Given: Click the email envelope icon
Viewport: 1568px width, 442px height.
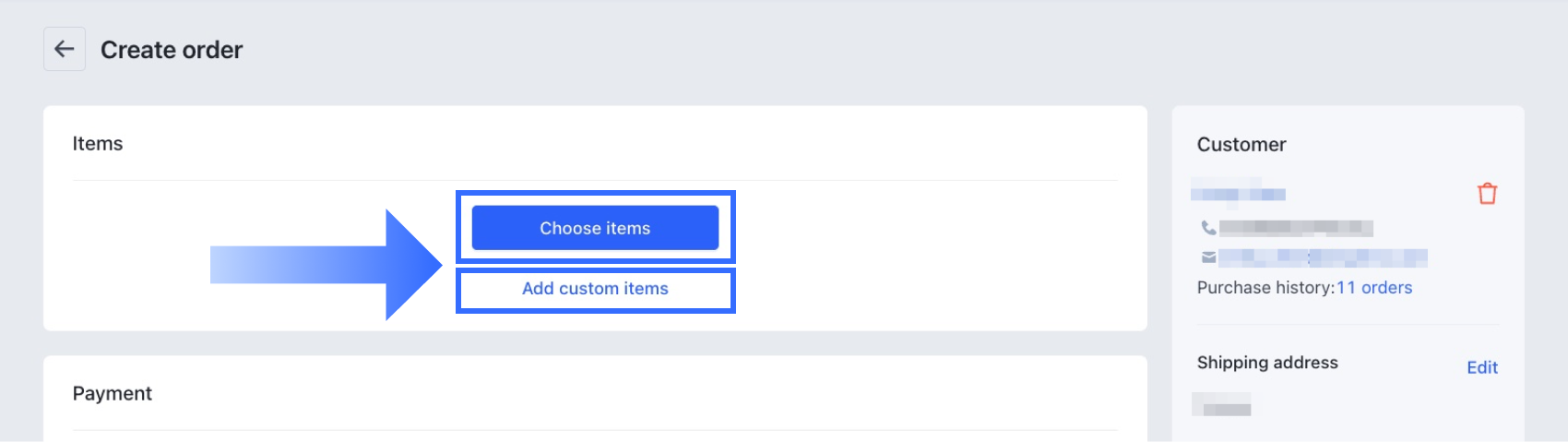Looking at the screenshot, I should click(1207, 257).
